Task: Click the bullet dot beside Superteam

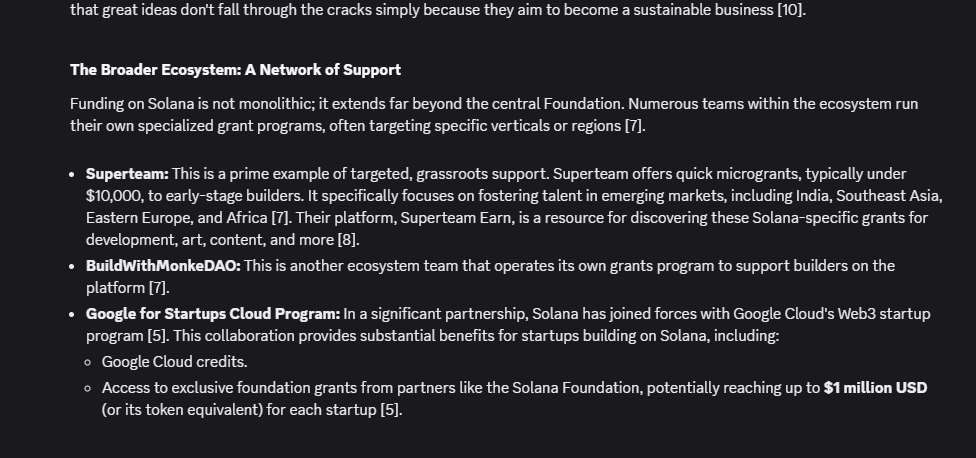Action: click(72, 175)
